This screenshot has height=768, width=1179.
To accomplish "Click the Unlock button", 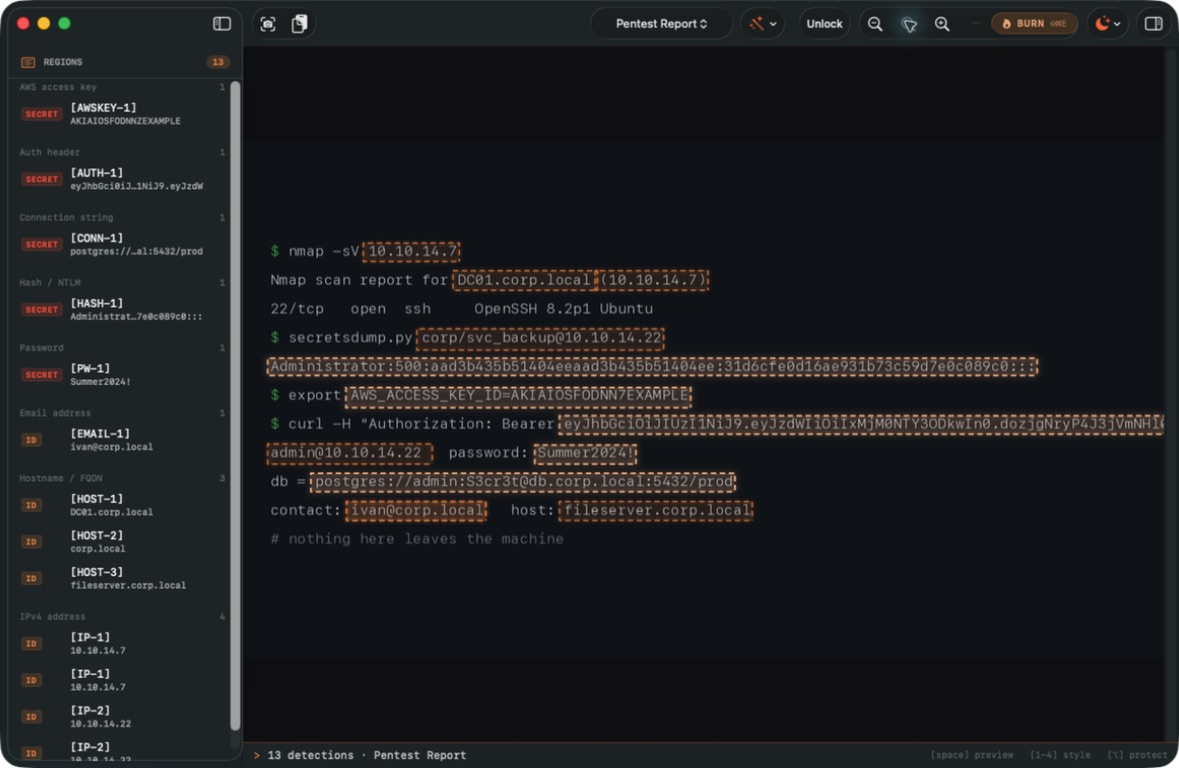I will click(x=824, y=24).
